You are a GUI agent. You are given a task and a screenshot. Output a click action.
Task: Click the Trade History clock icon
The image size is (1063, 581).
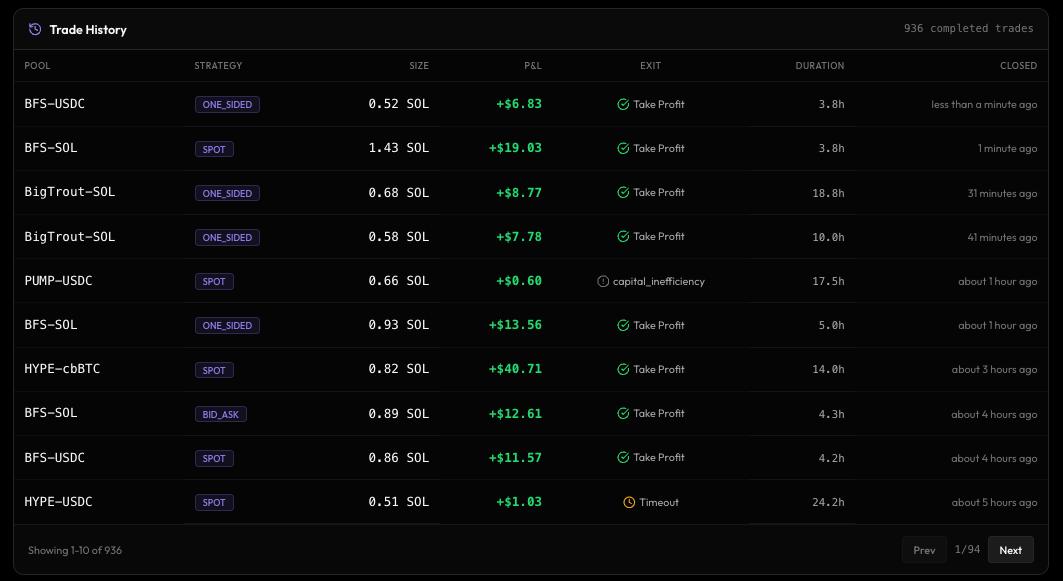coord(35,29)
